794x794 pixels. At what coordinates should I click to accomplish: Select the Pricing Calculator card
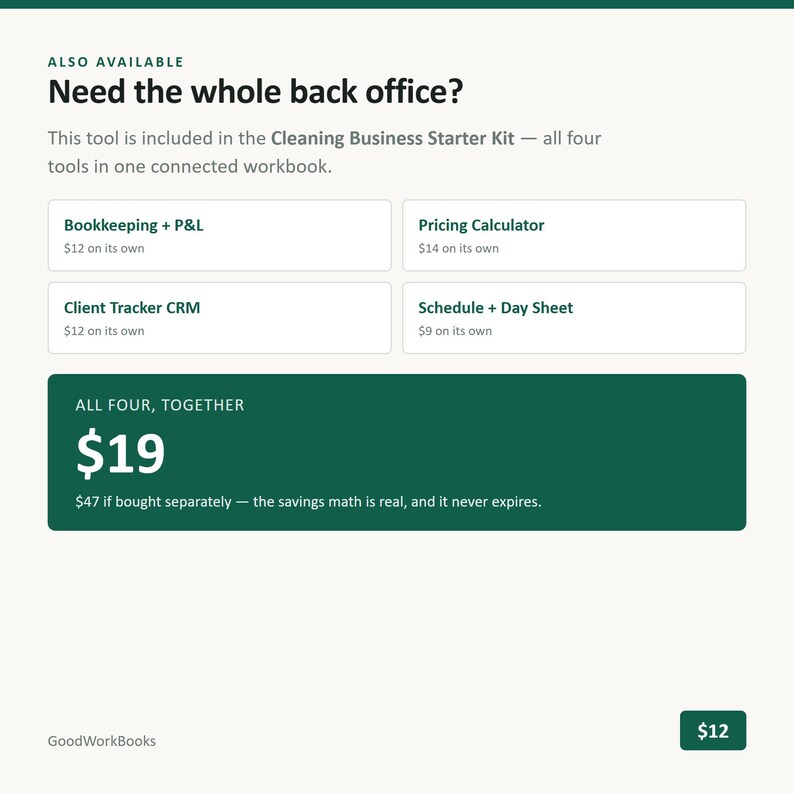click(x=574, y=235)
